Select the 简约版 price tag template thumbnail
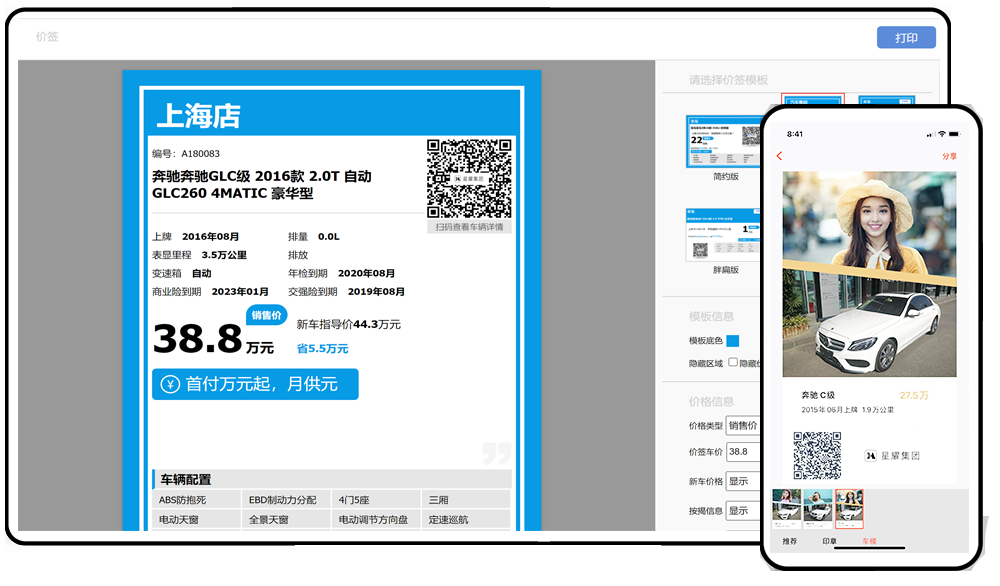The width and height of the screenshot is (1000, 586). (x=723, y=142)
